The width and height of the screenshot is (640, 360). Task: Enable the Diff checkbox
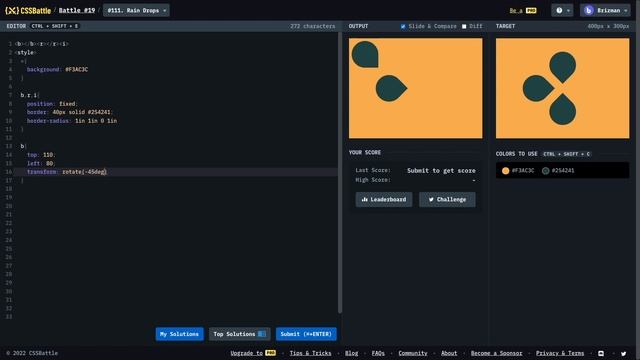coord(464,26)
